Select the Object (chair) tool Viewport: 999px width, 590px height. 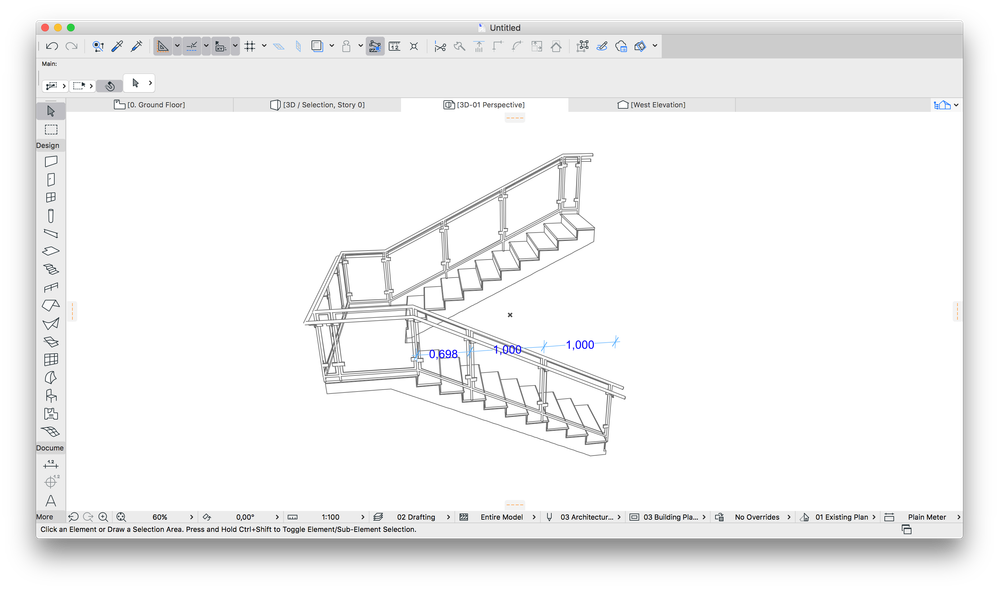[51, 396]
